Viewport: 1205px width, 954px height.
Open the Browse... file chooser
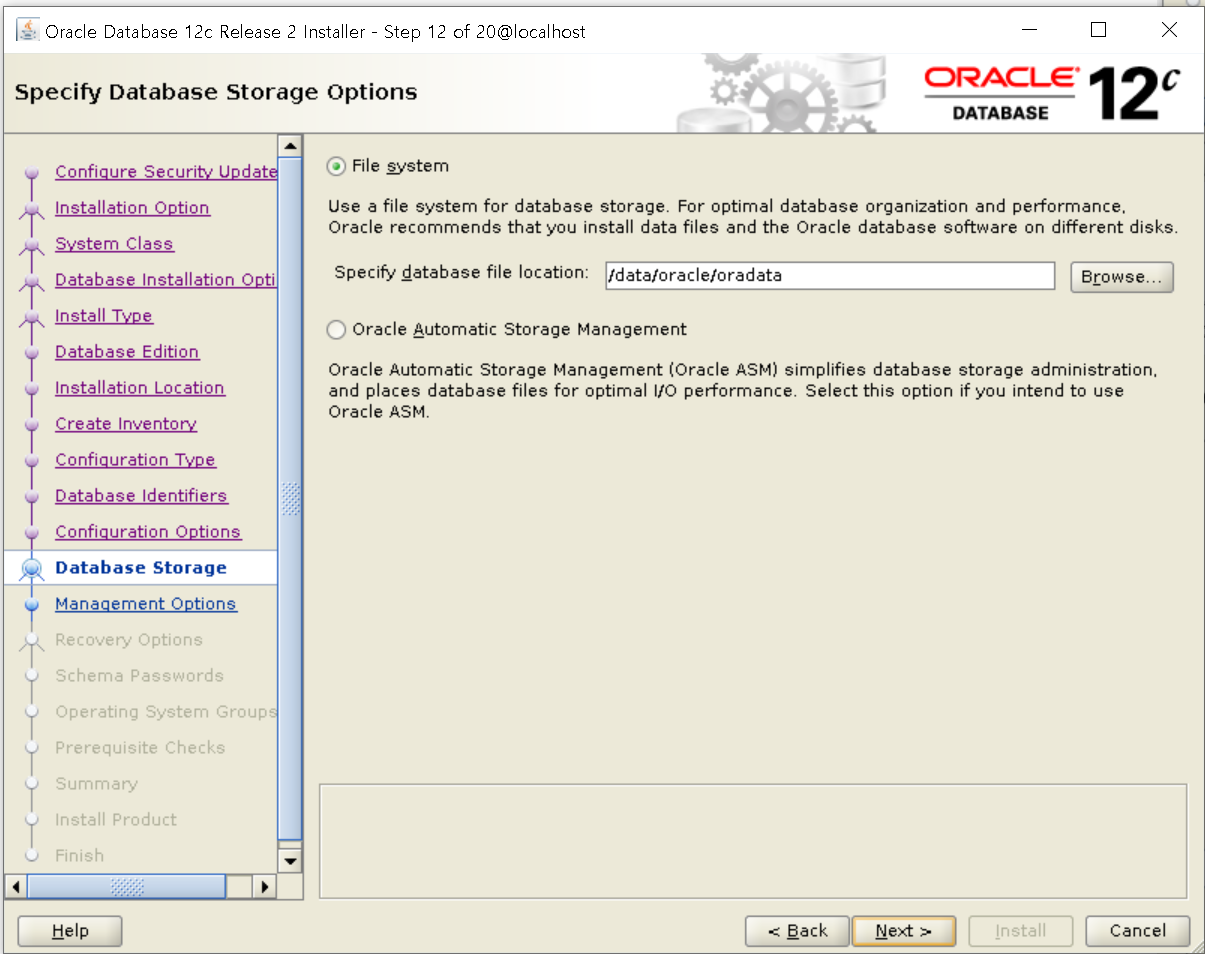click(x=1121, y=277)
